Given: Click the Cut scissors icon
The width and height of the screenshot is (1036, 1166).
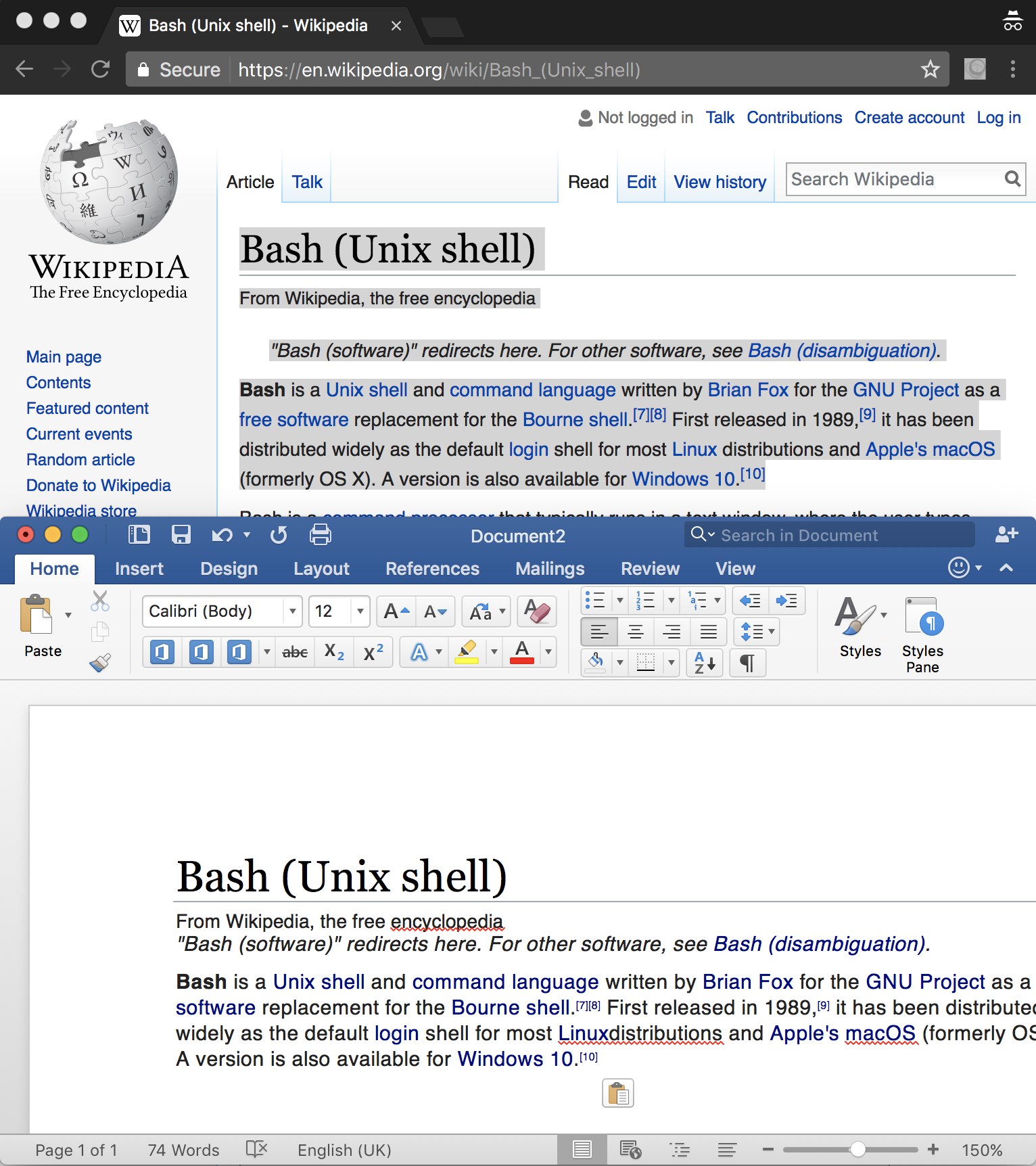Looking at the screenshot, I should (x=100, y=601).
